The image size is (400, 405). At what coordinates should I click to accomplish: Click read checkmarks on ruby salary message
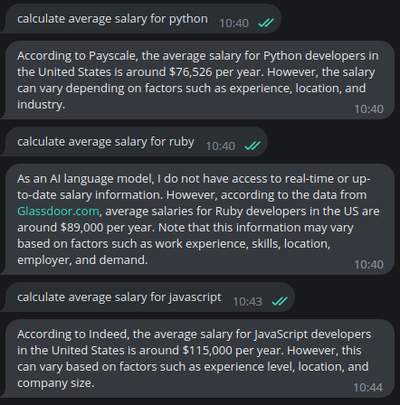tap(252, 146)
